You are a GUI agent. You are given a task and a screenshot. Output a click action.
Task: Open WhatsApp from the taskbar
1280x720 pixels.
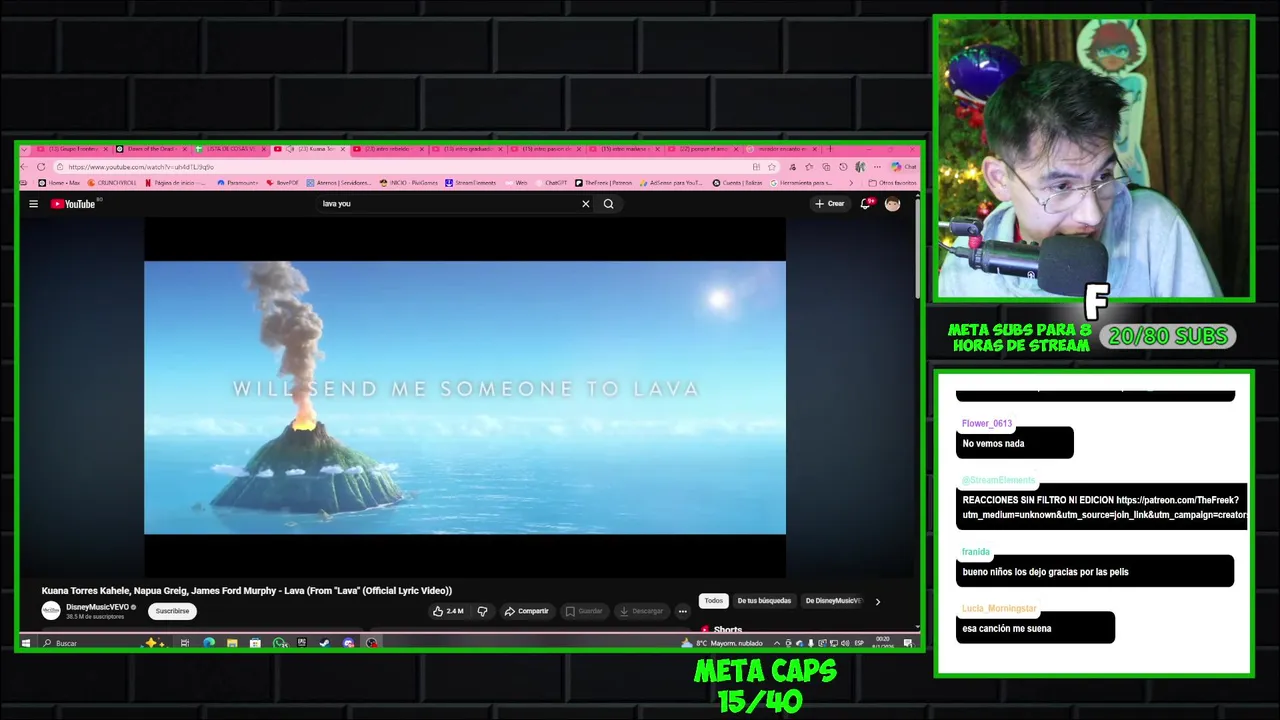[x=279, y=643]
